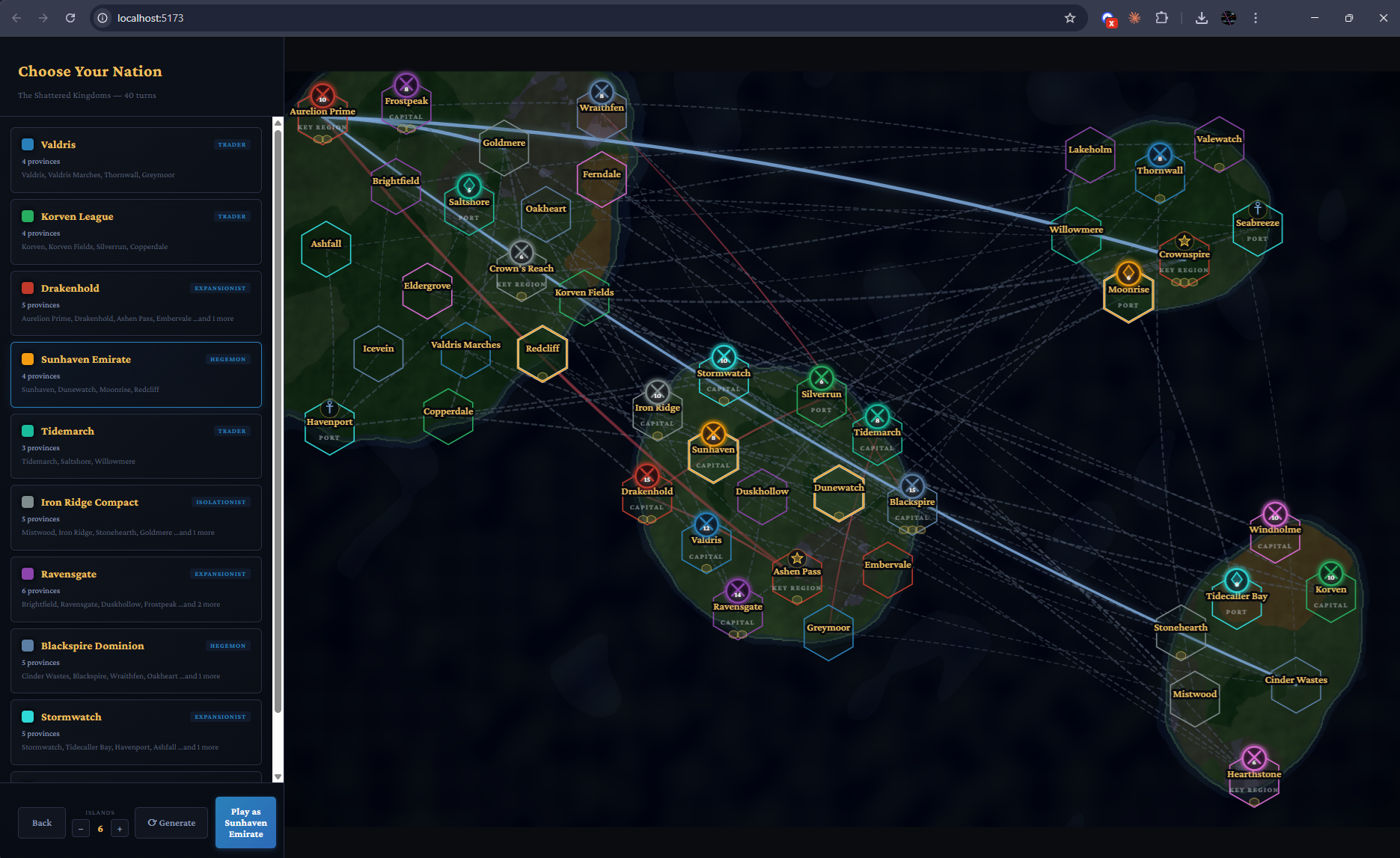Open the browser downloads icon
The height and width of the screenshot is (858, 1400).
pos(1202,18)
